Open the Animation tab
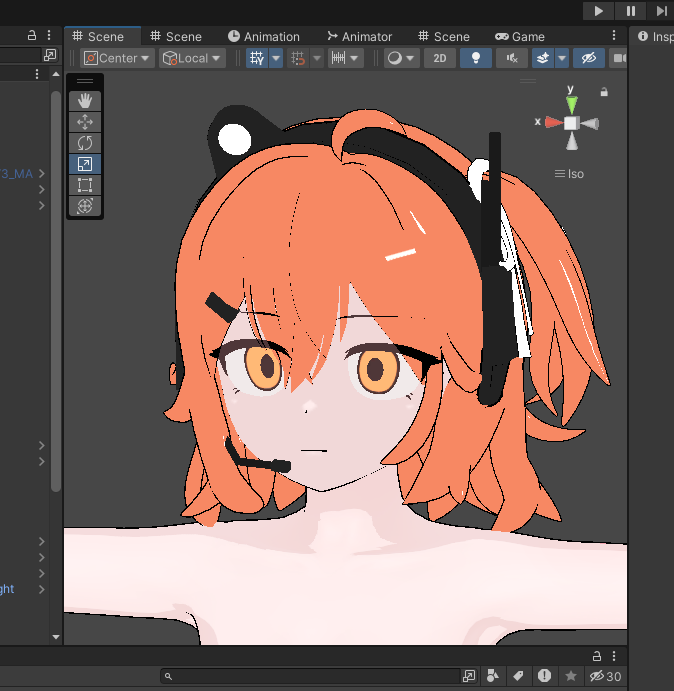 tap(264, 37)
